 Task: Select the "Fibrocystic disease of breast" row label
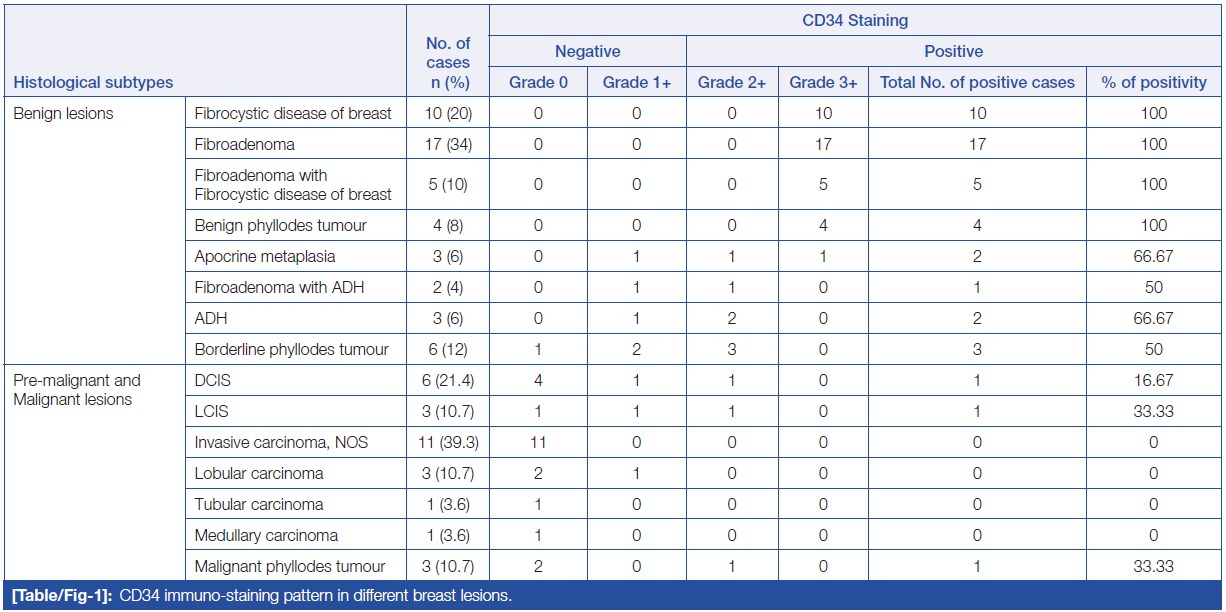[x=293, y=113]
